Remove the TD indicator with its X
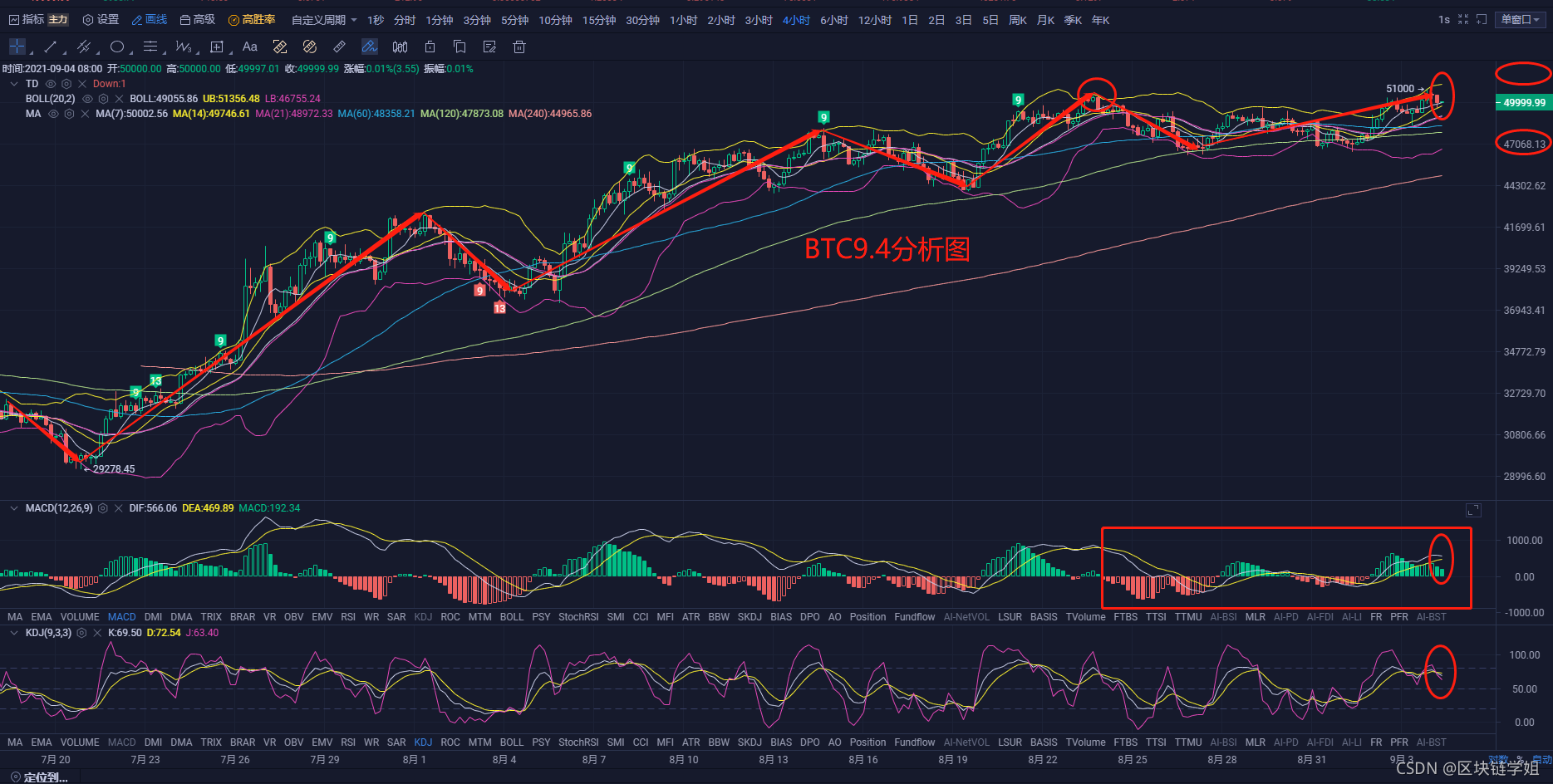 (82, 84)
